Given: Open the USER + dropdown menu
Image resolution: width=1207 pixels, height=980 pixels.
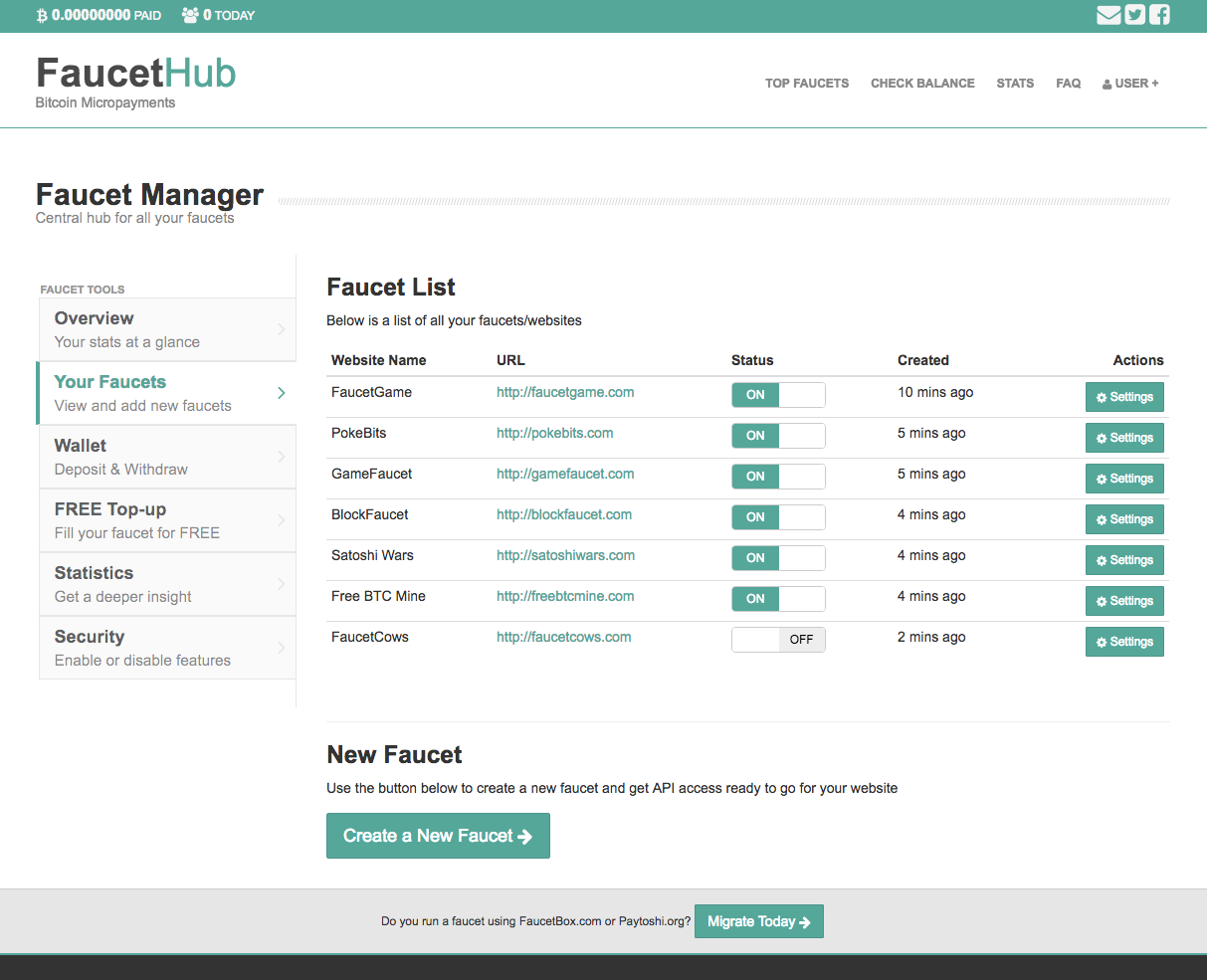Looking at the screenshot, I should coord(1130,84).
